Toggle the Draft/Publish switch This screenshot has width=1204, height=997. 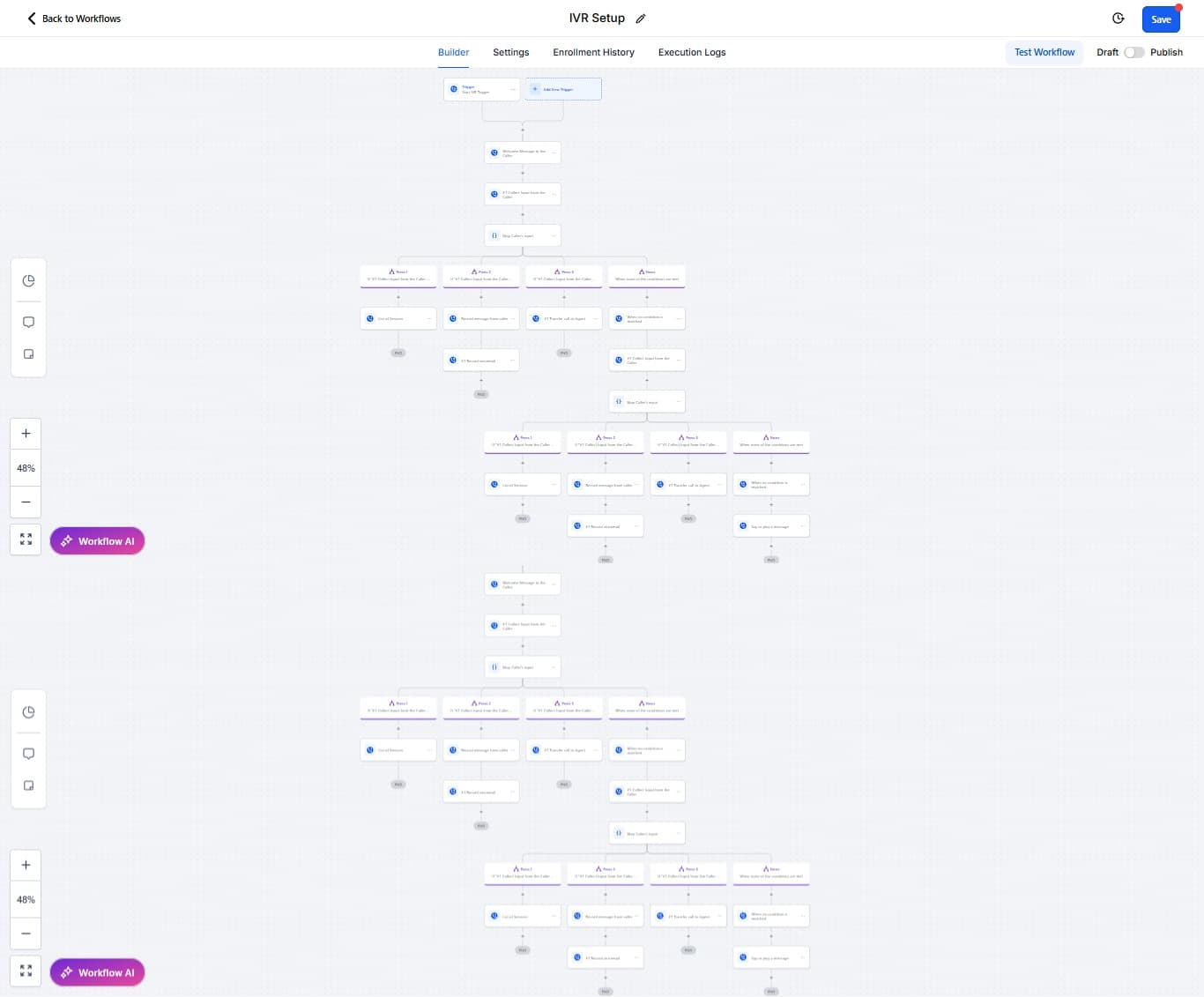1133,52
